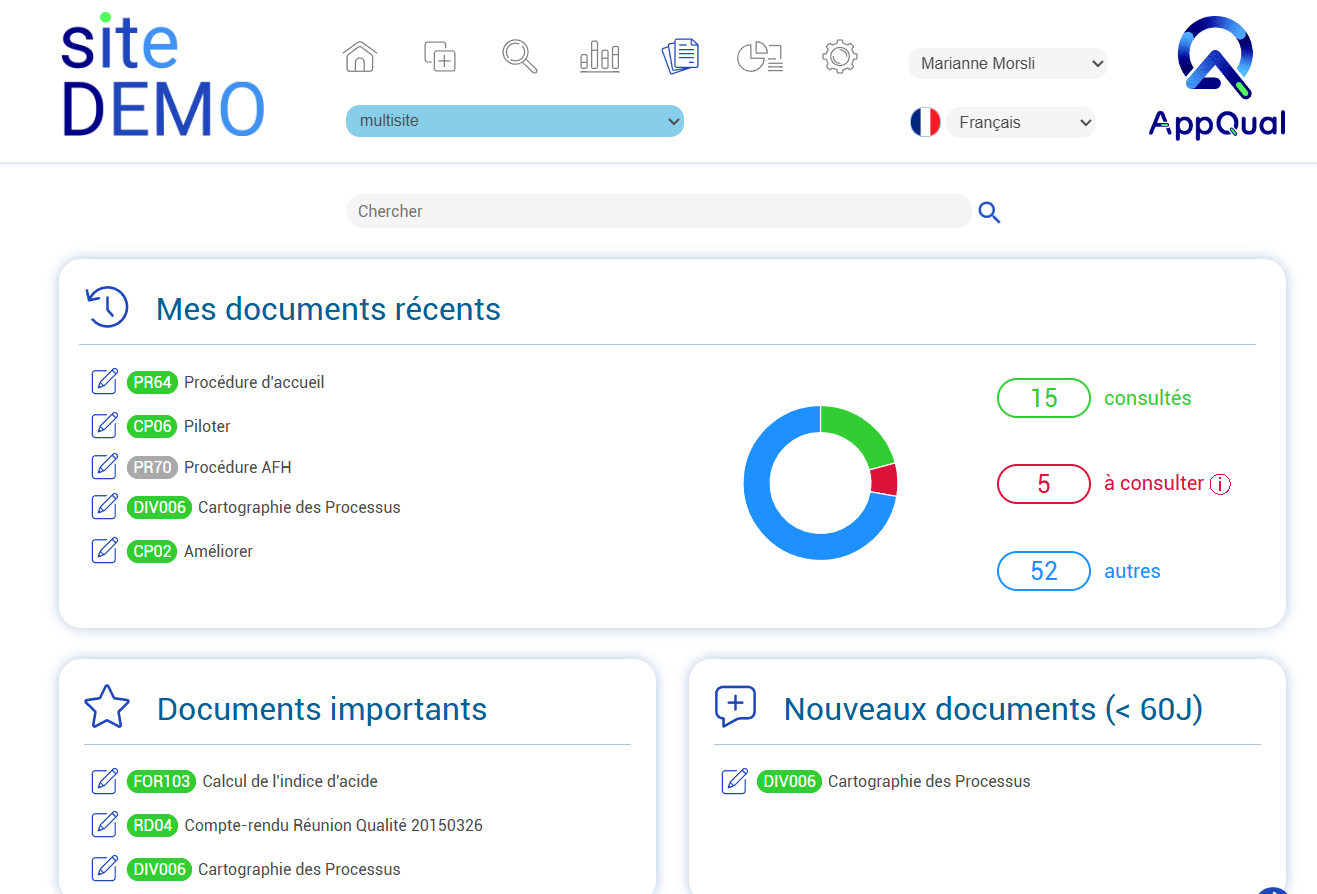Click the Nouveaux documents (< 60J) heading

[993, 709]
